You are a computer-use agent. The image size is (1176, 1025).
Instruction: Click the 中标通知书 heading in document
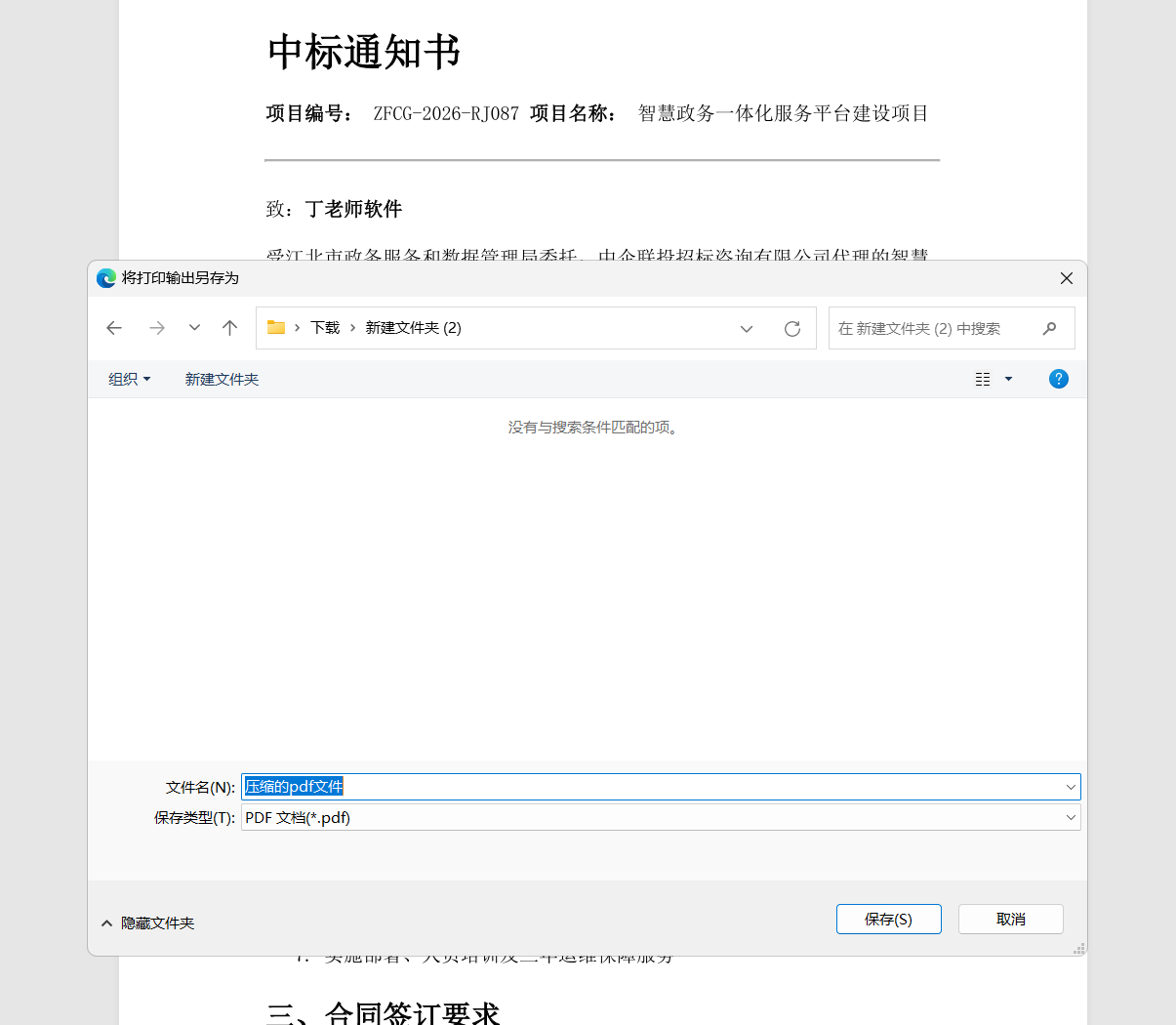click(363, 52)
